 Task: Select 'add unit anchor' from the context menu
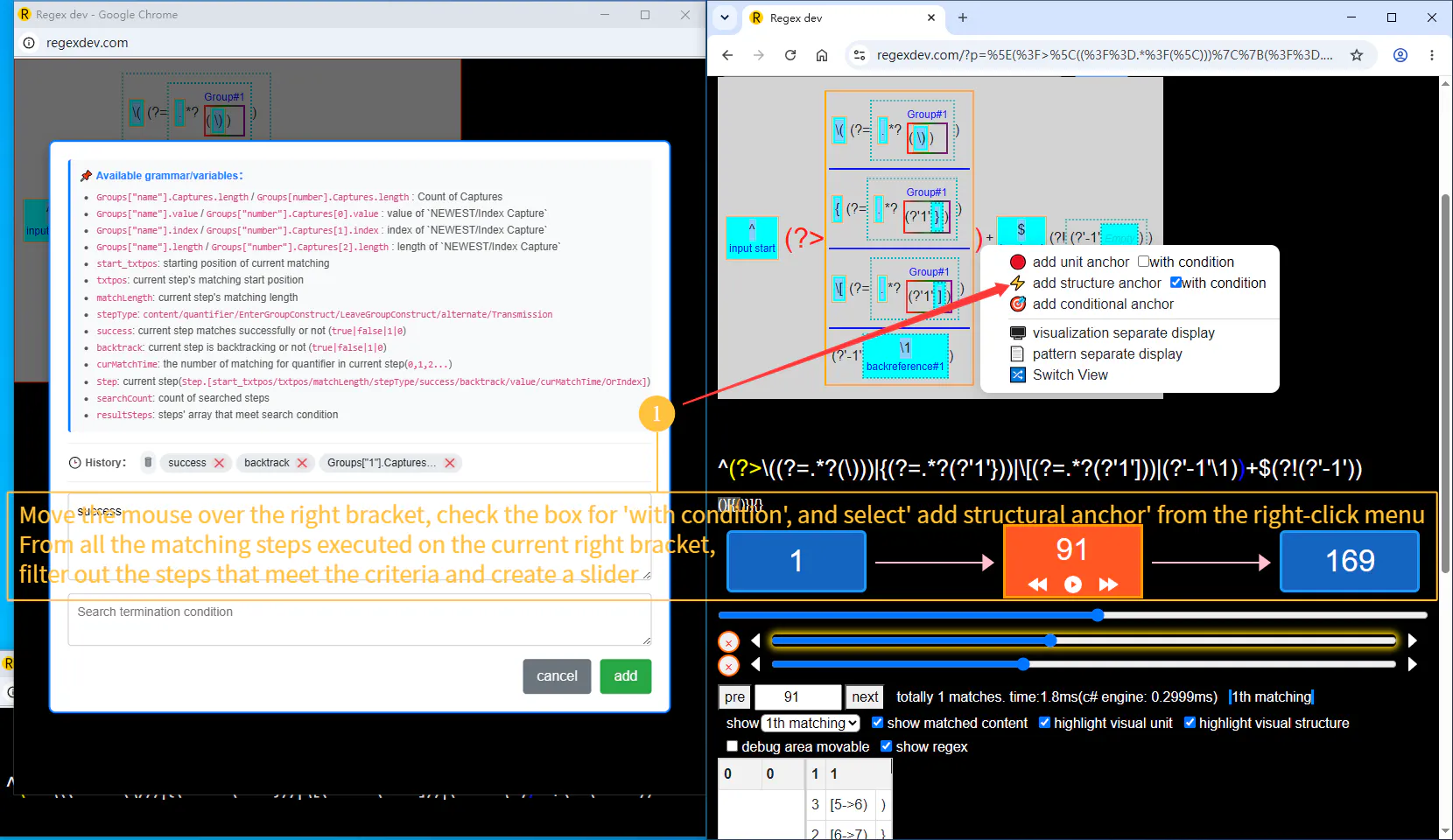(x=1080, y=262)
